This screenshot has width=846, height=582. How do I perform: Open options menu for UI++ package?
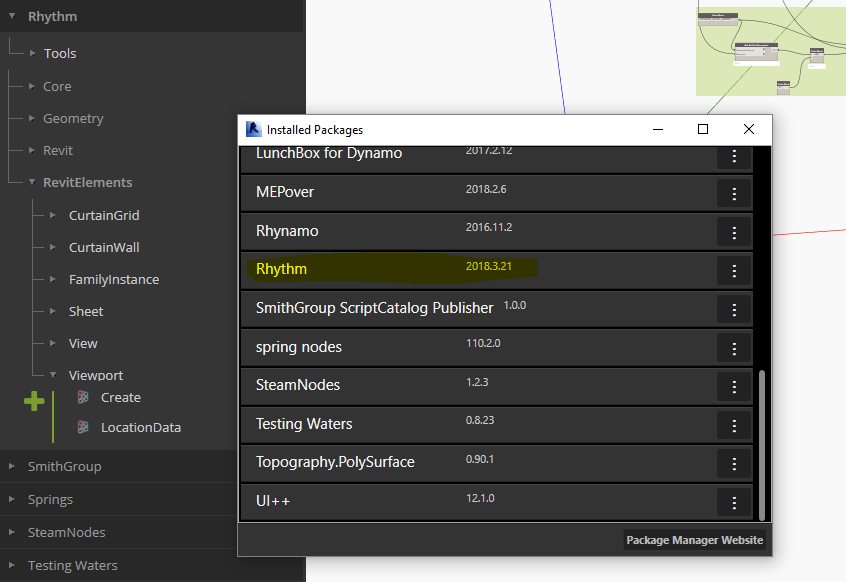click(734, 503)
